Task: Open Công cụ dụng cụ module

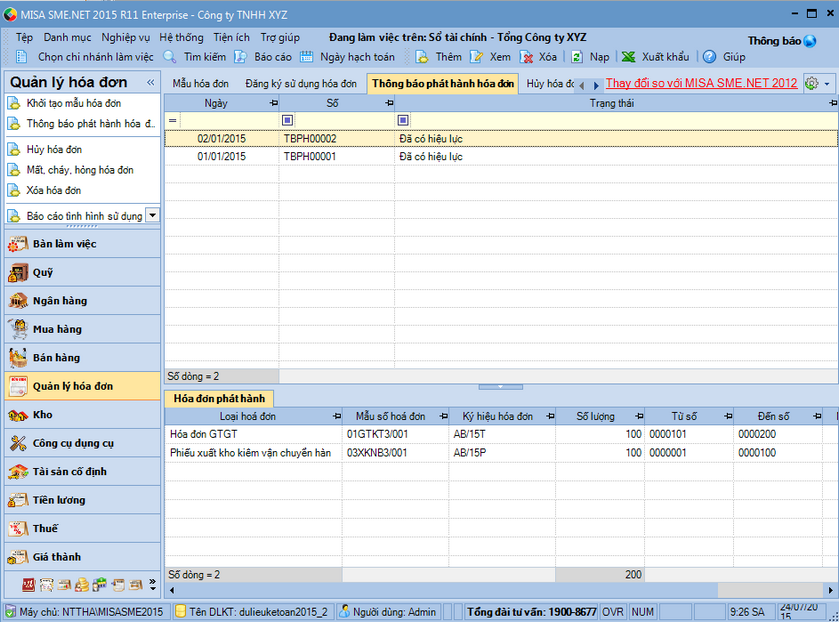Action: pyautogui.click(x=82, y=443)
